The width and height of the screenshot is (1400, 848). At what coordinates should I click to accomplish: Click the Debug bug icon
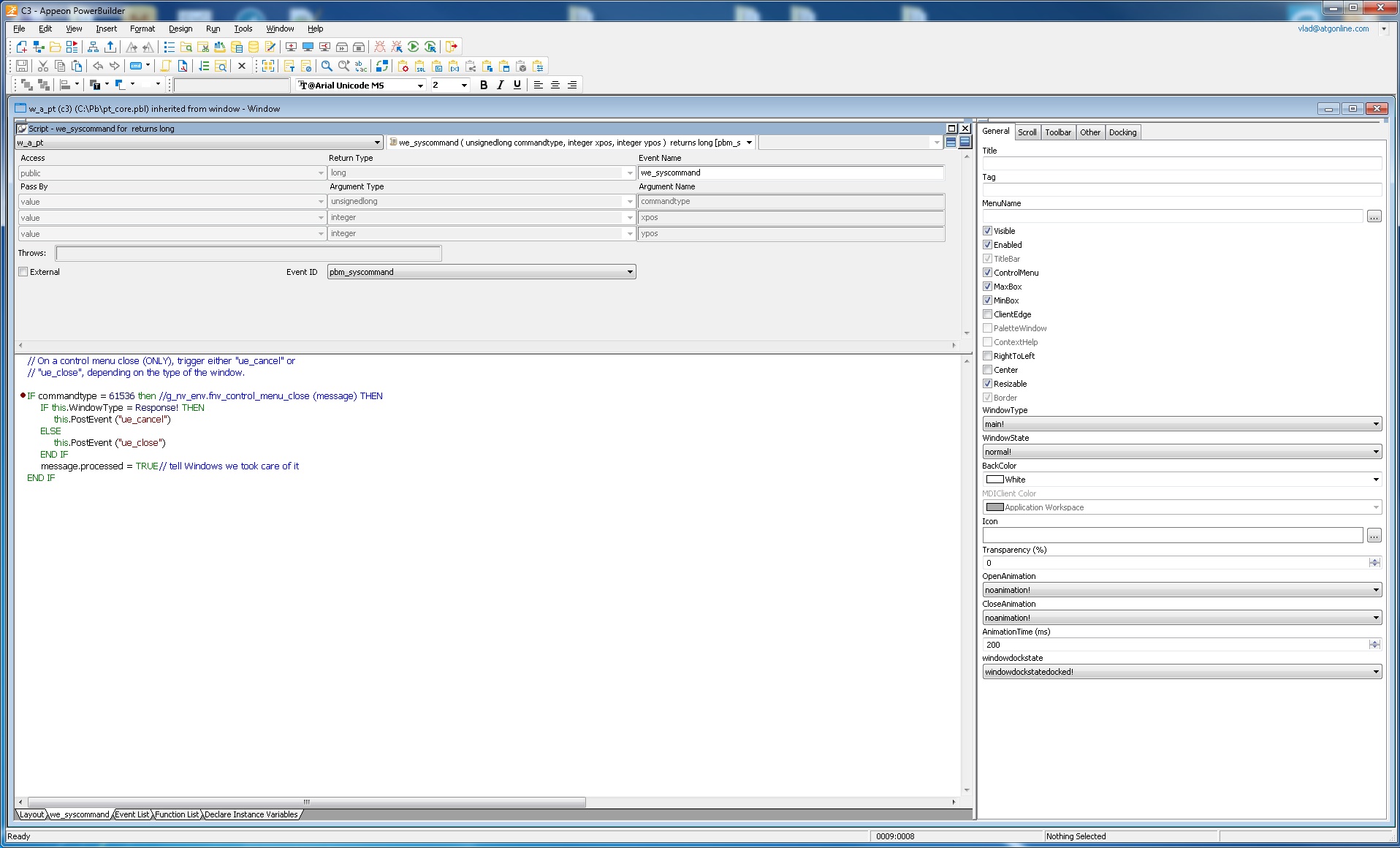click(380, 47)
